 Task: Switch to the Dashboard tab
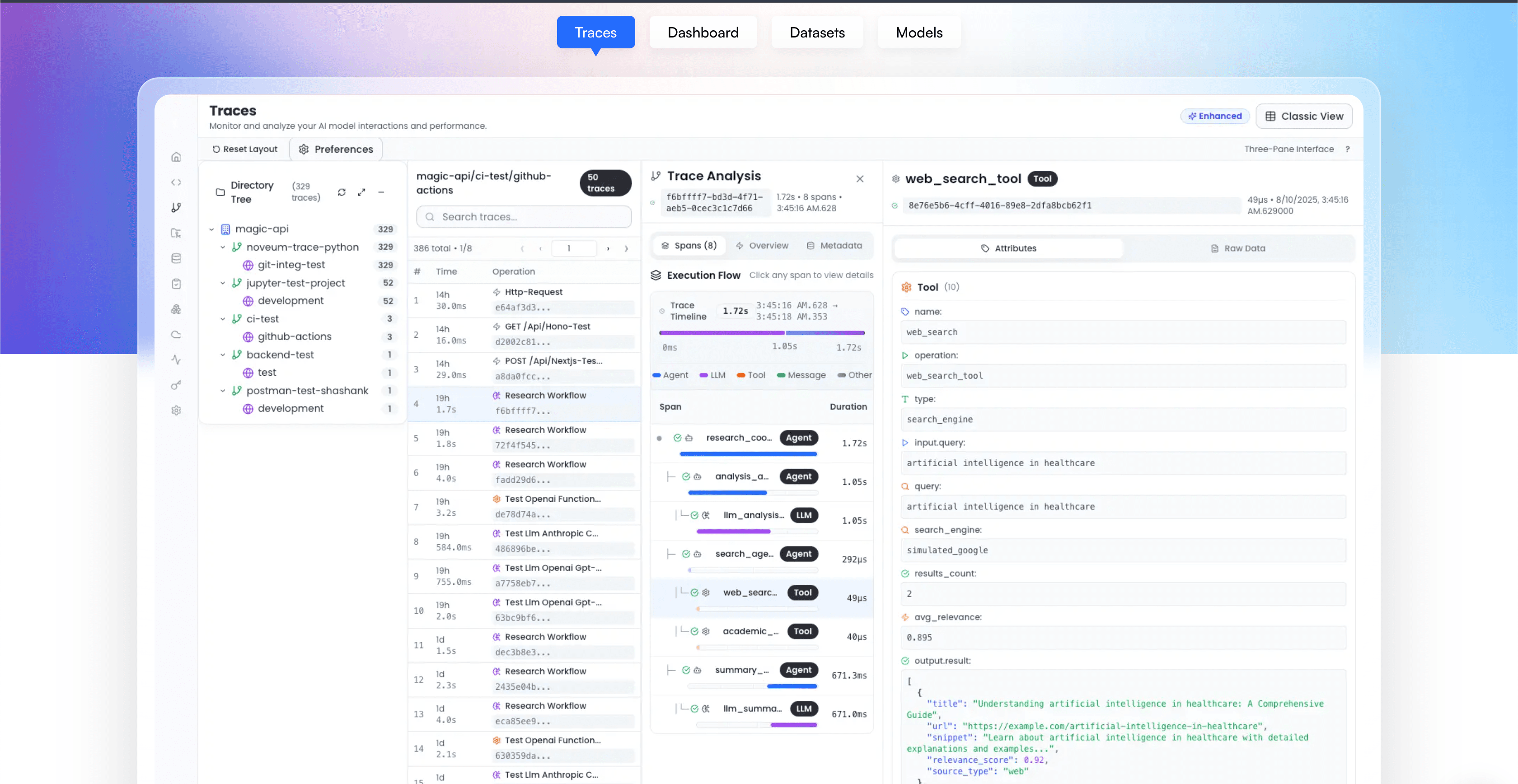click(x=703, y=33)
